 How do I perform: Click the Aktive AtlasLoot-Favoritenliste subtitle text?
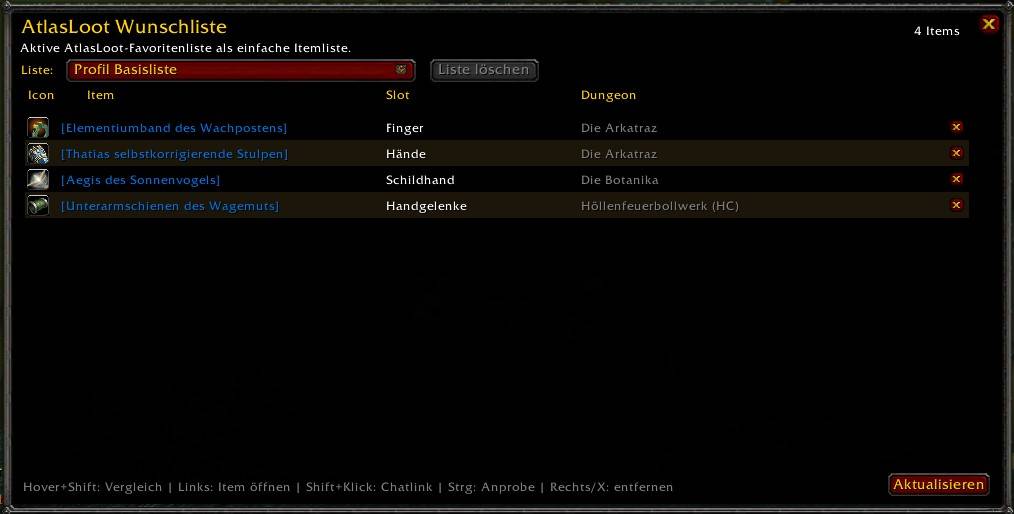click(186, 48)
